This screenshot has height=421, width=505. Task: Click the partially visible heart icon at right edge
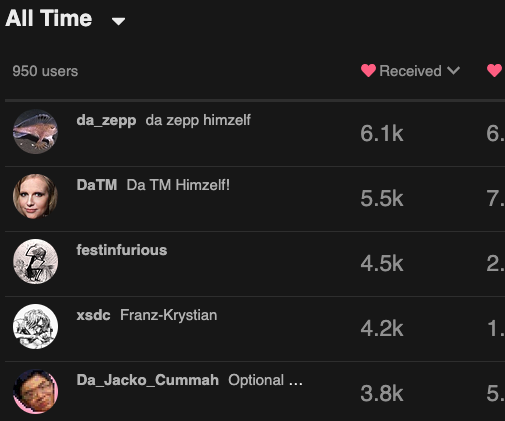click(x=495, y=71)
